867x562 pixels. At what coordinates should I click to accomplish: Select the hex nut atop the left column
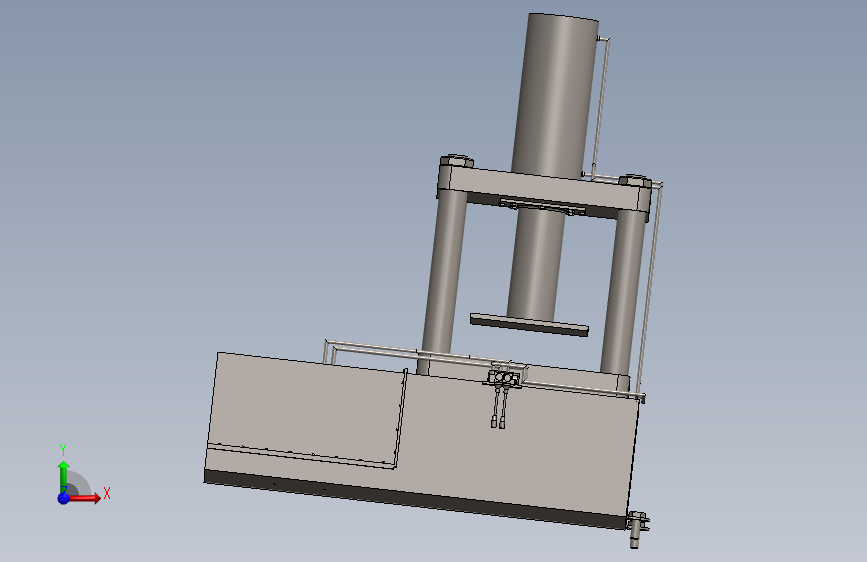(457, 161)
